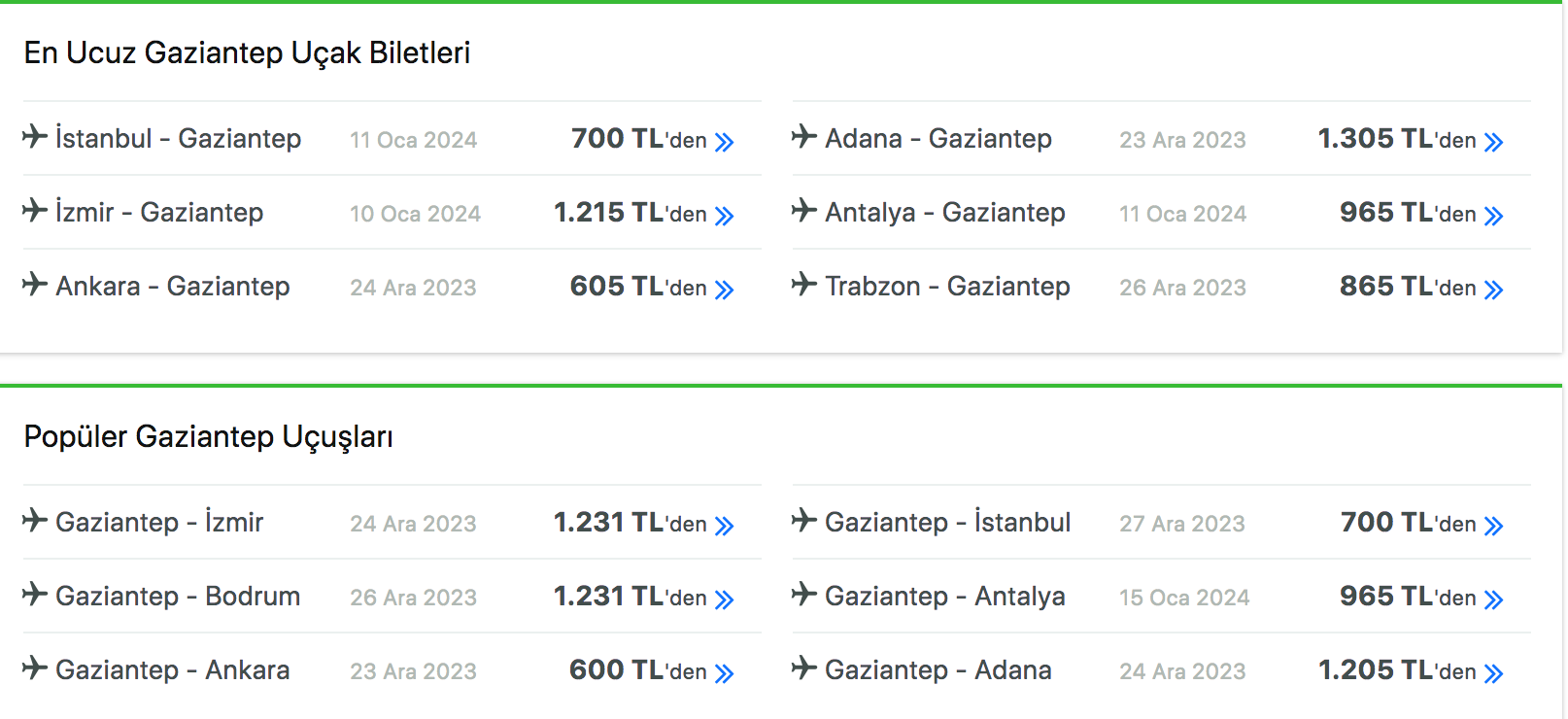Click the double-arrow icon in Antalya - Gaziantep row
The image size is (1568, 719).
tap(1493, 216)
